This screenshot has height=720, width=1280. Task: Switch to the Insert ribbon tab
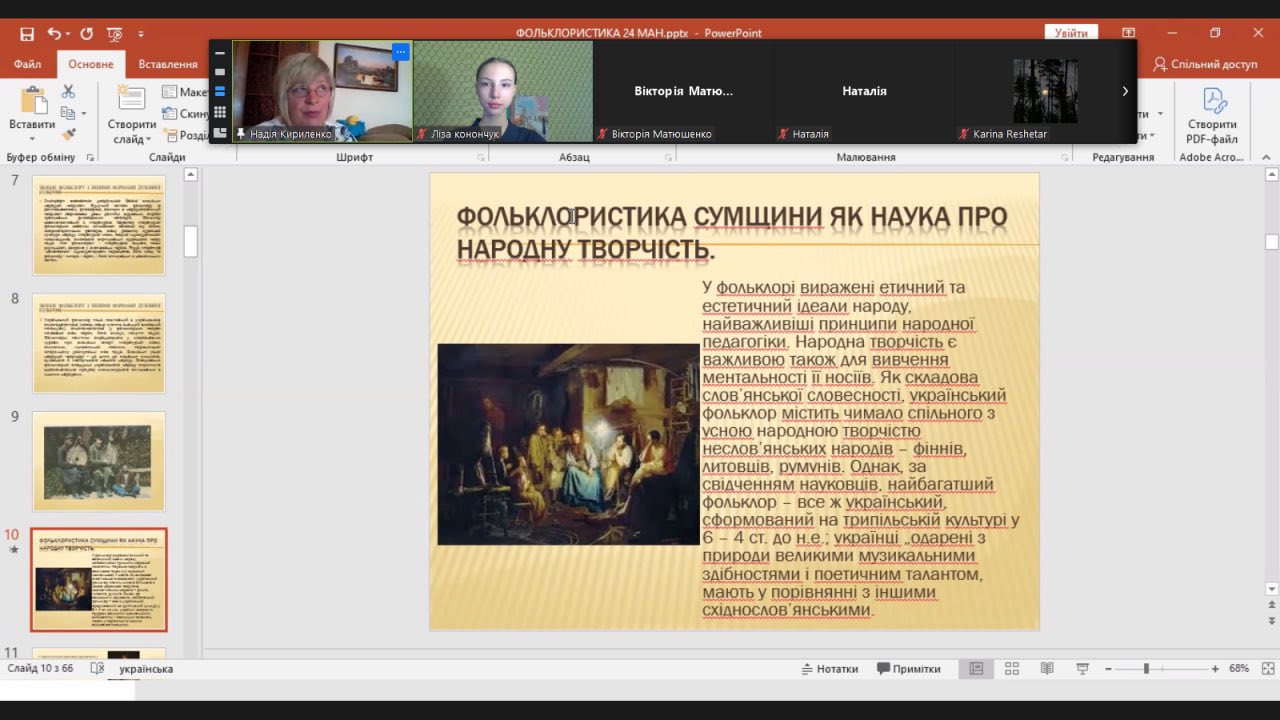coord(167,64)
